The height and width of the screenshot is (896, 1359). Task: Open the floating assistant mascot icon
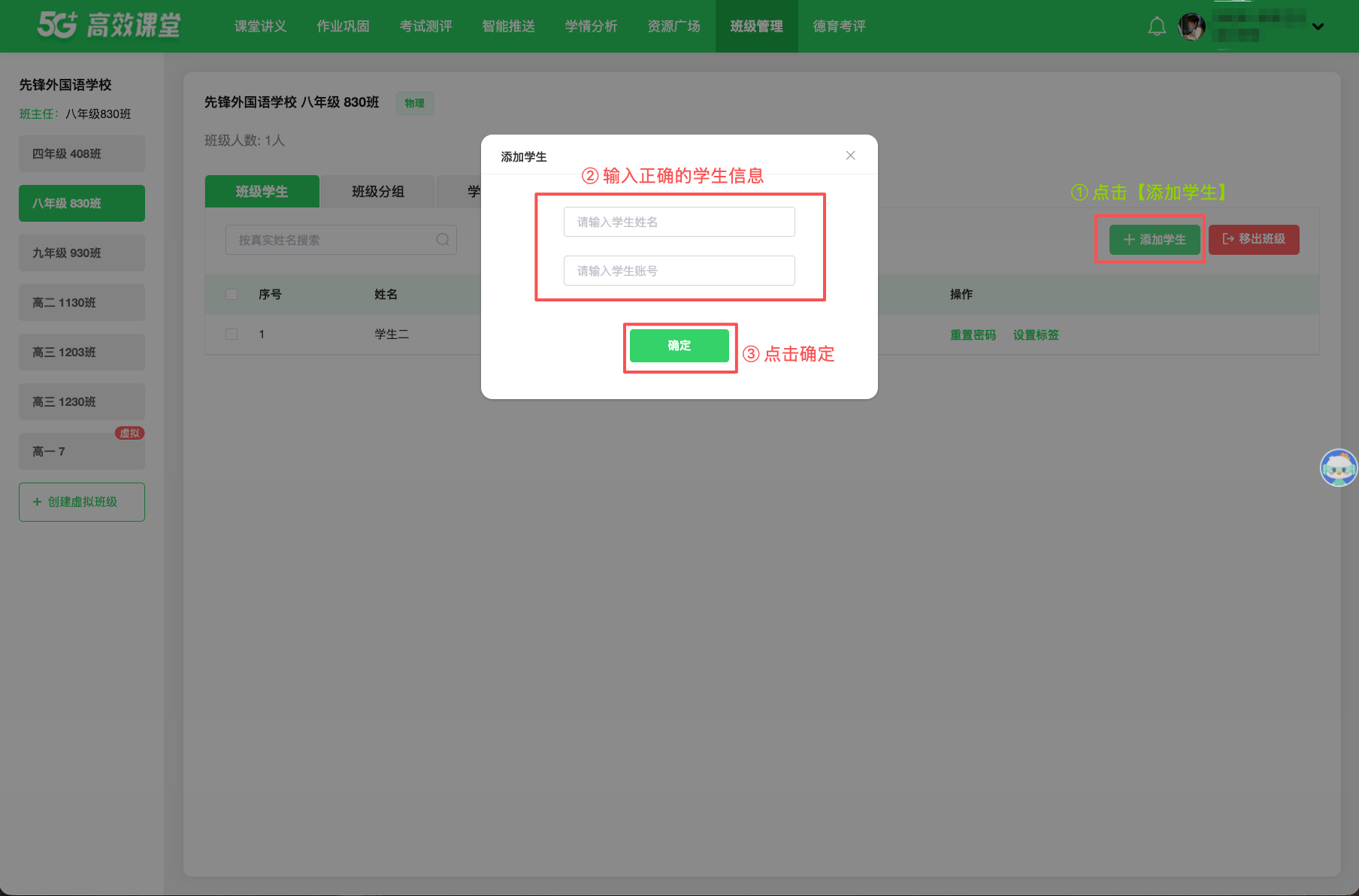pyautogui.click(x=1339, y=468)
